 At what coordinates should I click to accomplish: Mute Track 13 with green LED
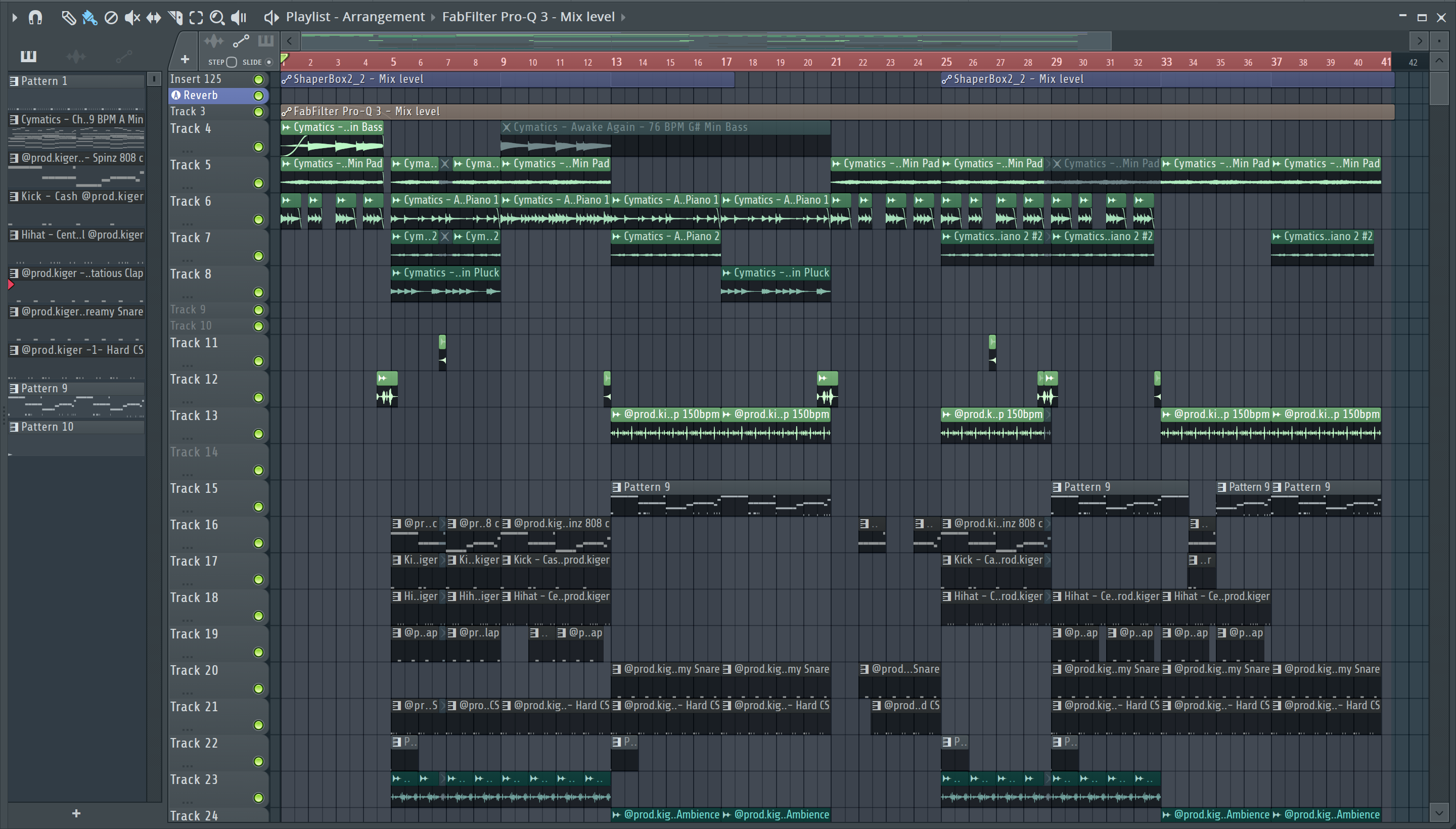pos(258,434)
